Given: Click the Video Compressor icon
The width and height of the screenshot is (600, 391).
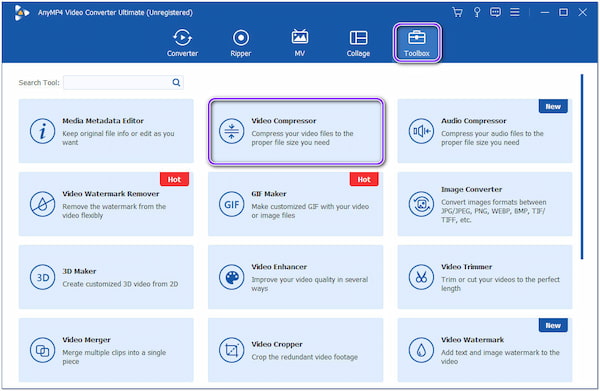Looking at the screenshot, I should 232,131.
